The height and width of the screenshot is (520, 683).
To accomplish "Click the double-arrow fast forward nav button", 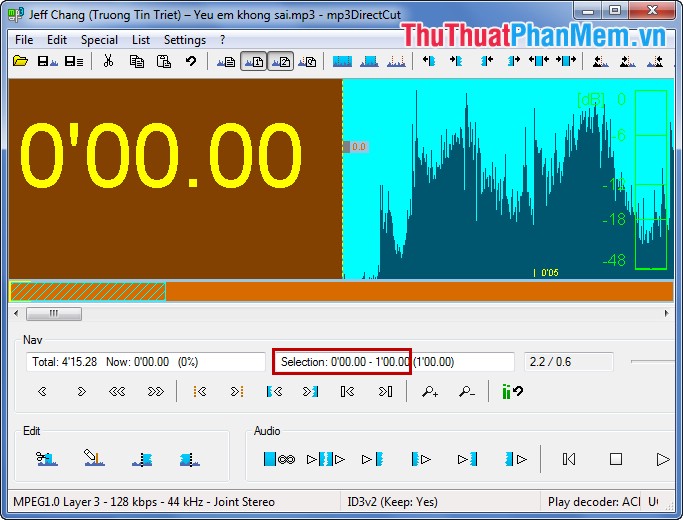I will click(x=155, y=391).
